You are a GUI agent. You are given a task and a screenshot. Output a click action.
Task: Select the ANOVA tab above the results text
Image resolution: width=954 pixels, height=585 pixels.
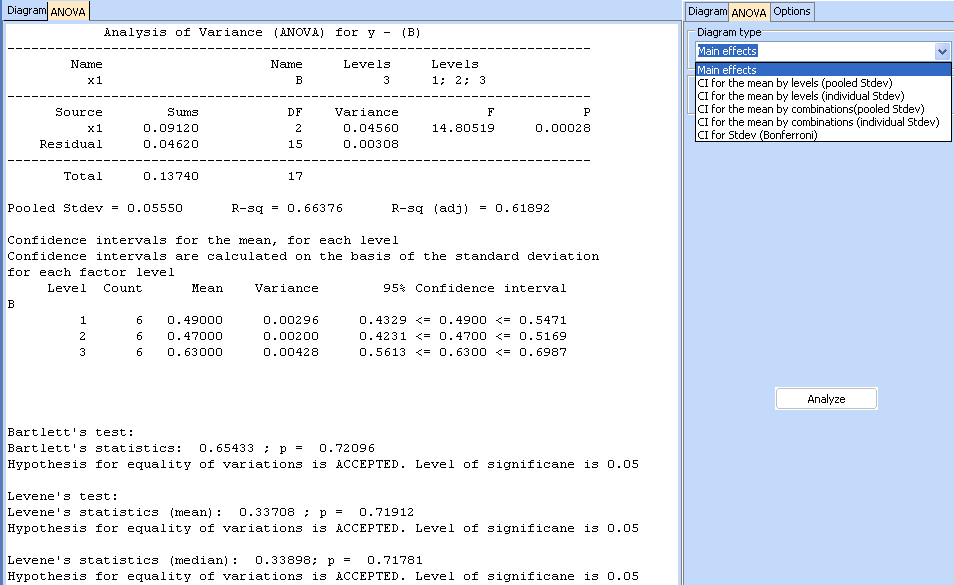pos(68,12)
